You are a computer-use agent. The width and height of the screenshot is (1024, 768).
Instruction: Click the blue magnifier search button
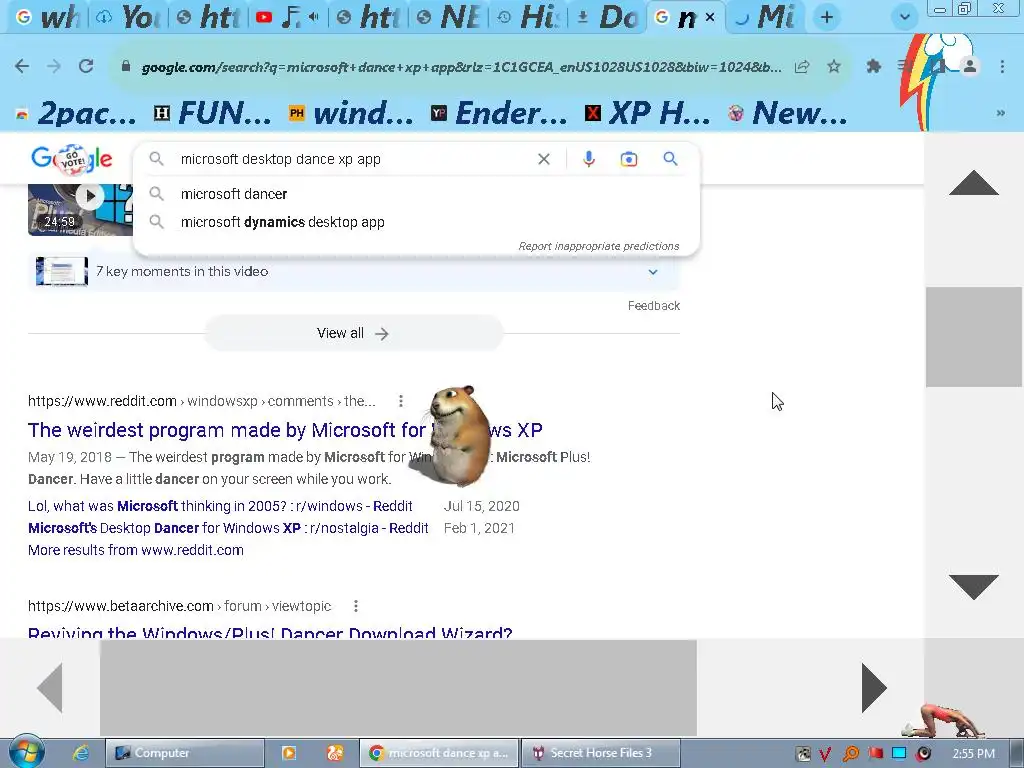[670, 159]
